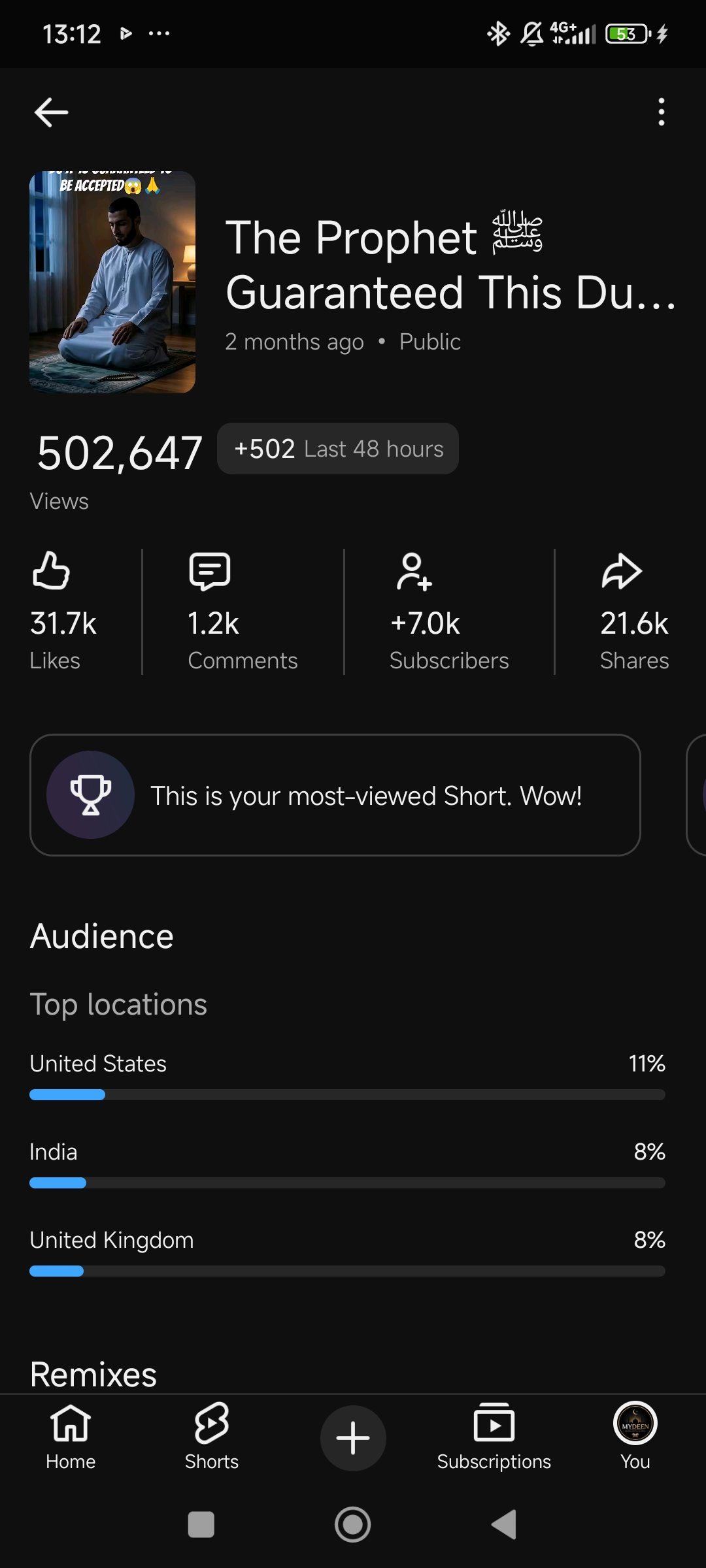Tap the most-viewed Short achievement card

point(335,795)
